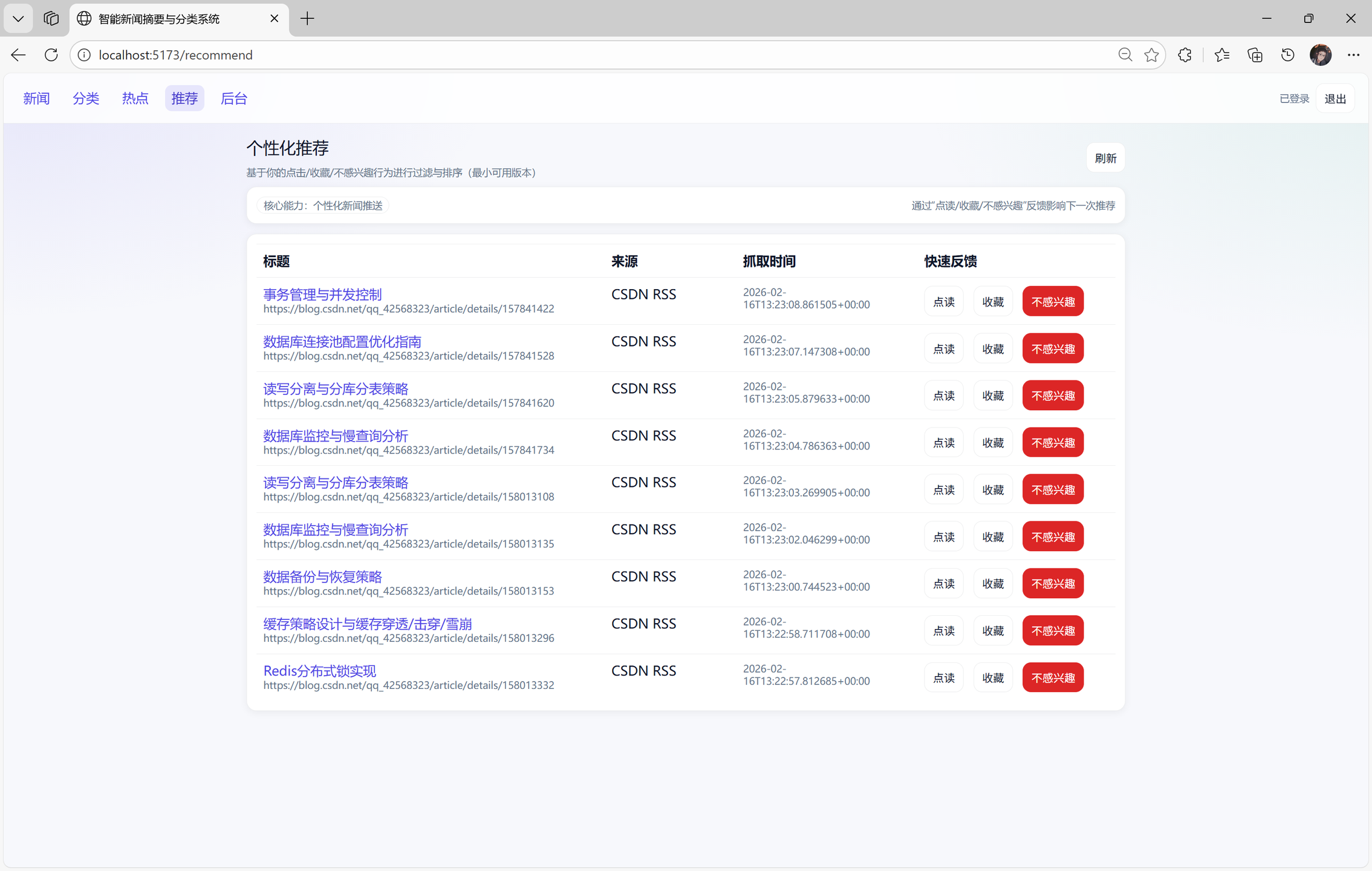Open the 事务管理与并发控制 article link

click(322, 295)
